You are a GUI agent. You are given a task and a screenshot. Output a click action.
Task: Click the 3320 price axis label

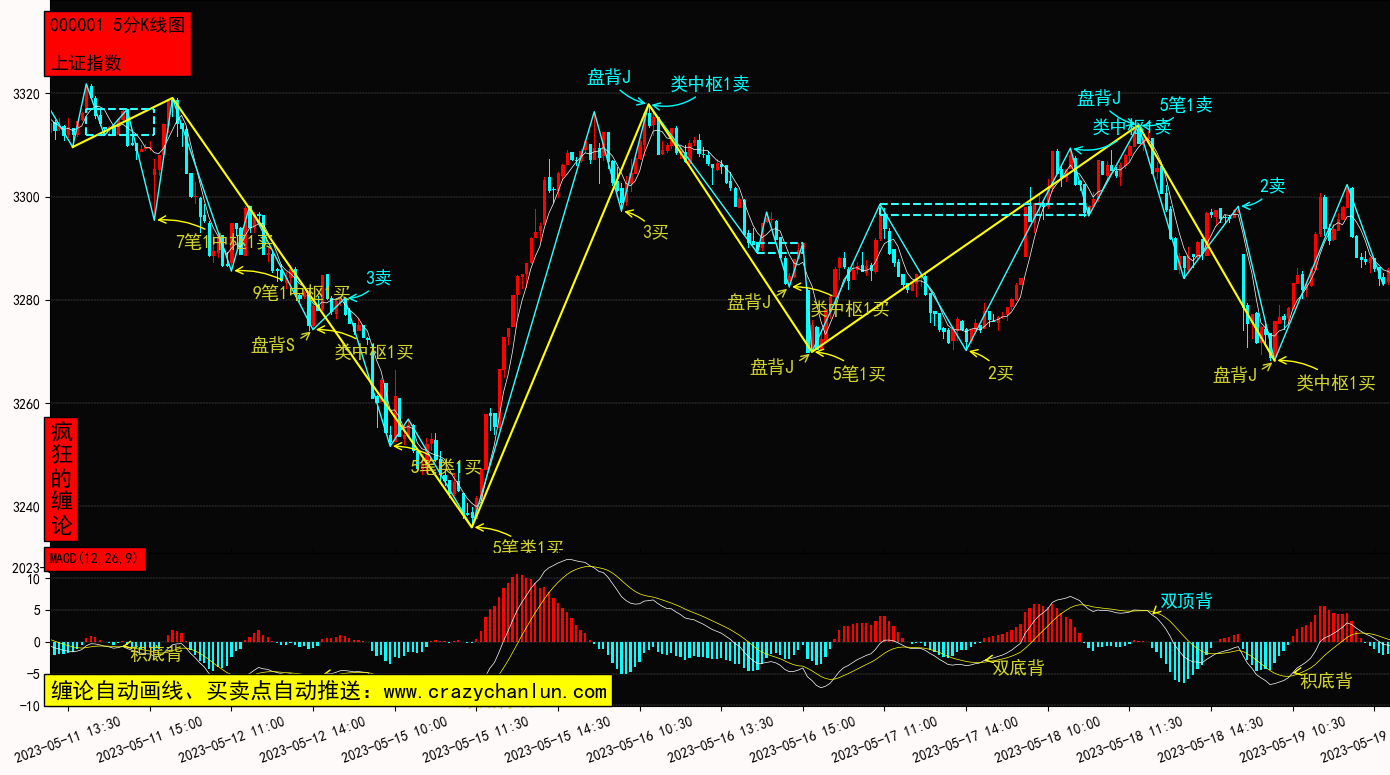tap(26, 95)
